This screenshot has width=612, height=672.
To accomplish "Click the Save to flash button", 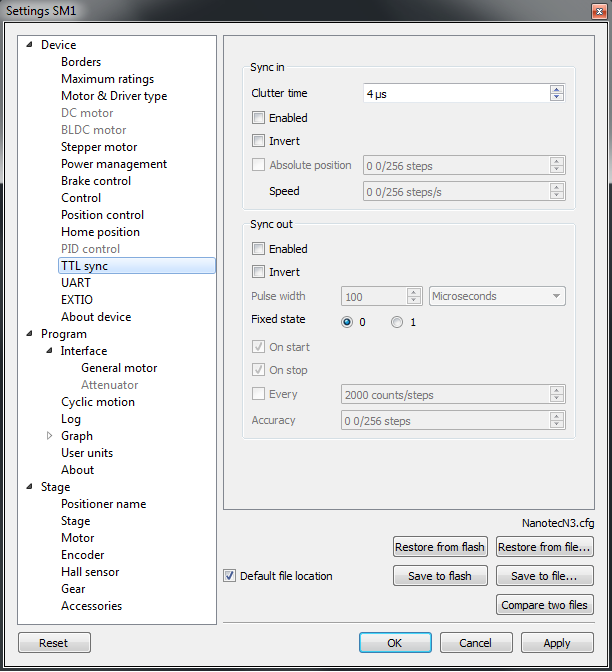I will (440, 576).
